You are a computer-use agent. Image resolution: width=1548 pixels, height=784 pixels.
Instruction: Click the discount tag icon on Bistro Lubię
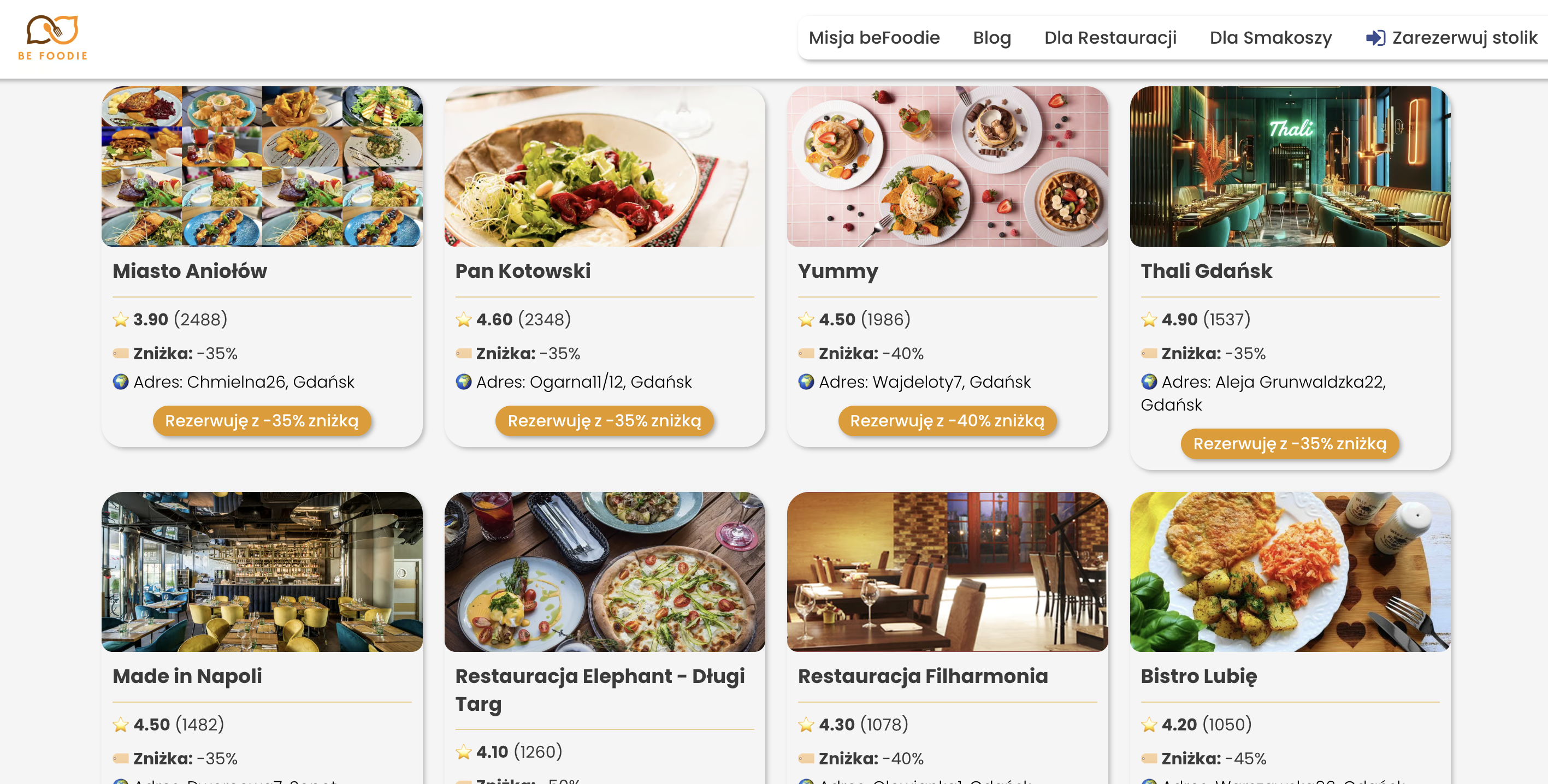tap(1149, 758)
